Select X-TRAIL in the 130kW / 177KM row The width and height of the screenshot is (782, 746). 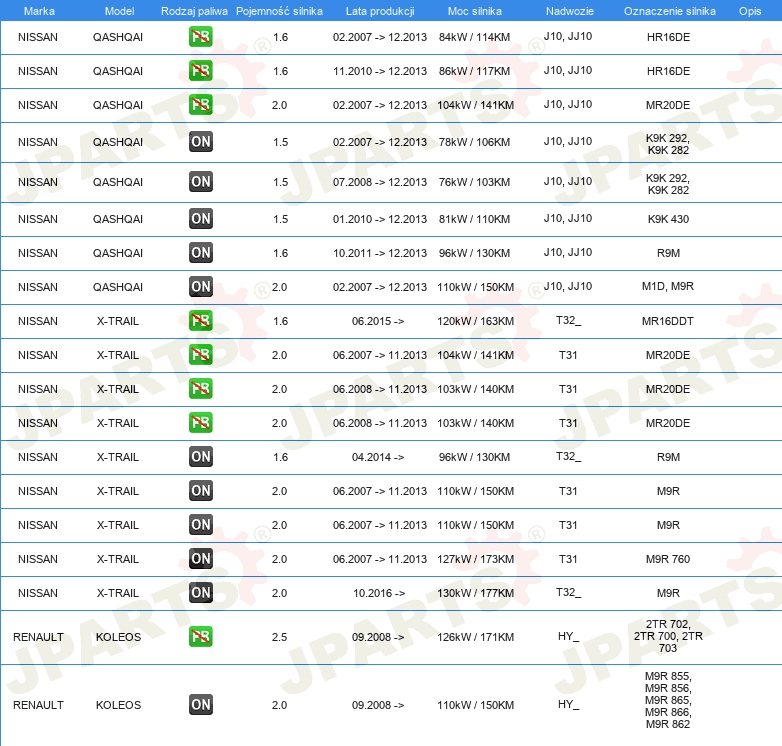point(118,593)
